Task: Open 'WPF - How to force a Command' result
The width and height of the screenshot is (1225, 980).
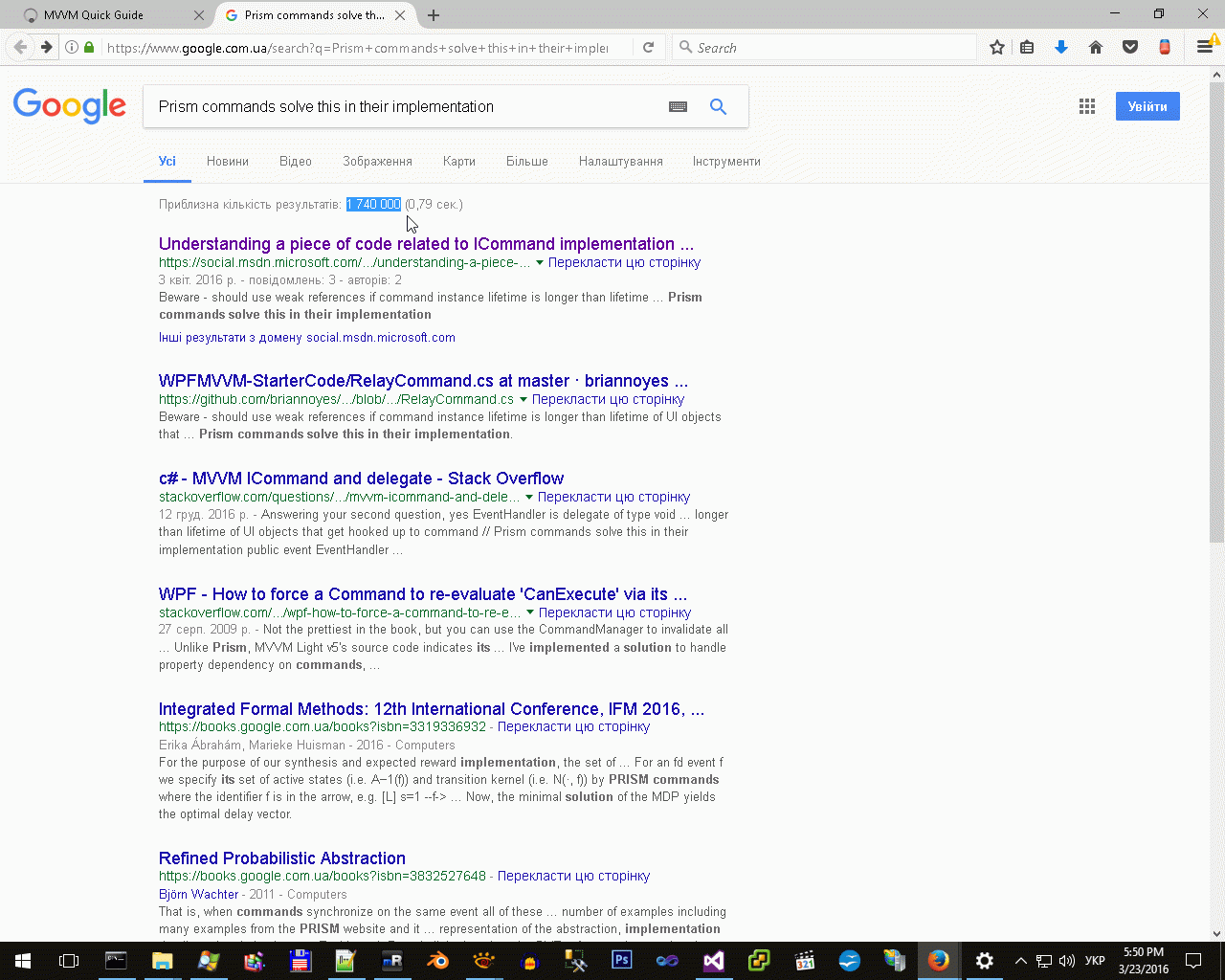Action: (423, 594)
